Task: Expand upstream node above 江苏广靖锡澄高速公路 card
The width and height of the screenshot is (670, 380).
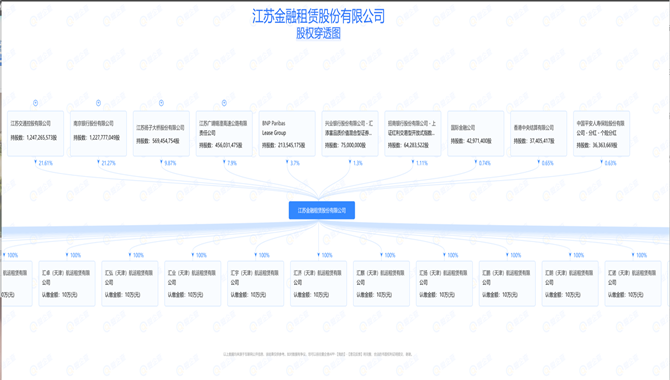Action: pos(224,103)
